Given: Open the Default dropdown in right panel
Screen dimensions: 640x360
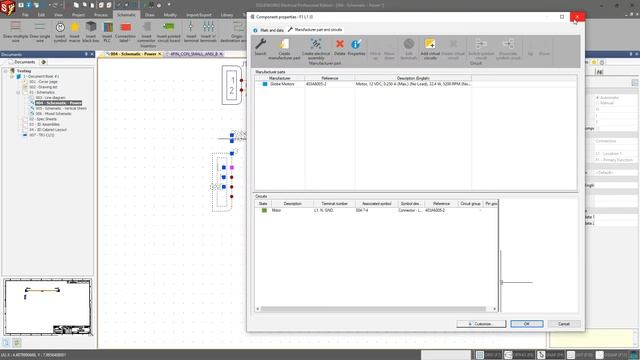Looking at the screenshot, I should coord(616,173).
